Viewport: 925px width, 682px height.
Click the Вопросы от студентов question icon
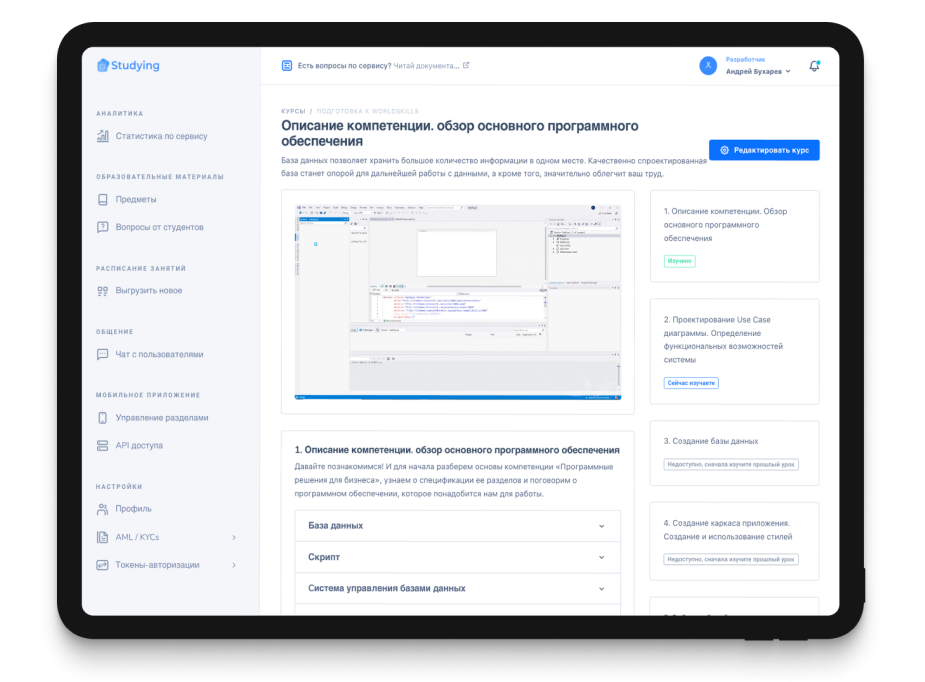(x=103, y=227)
